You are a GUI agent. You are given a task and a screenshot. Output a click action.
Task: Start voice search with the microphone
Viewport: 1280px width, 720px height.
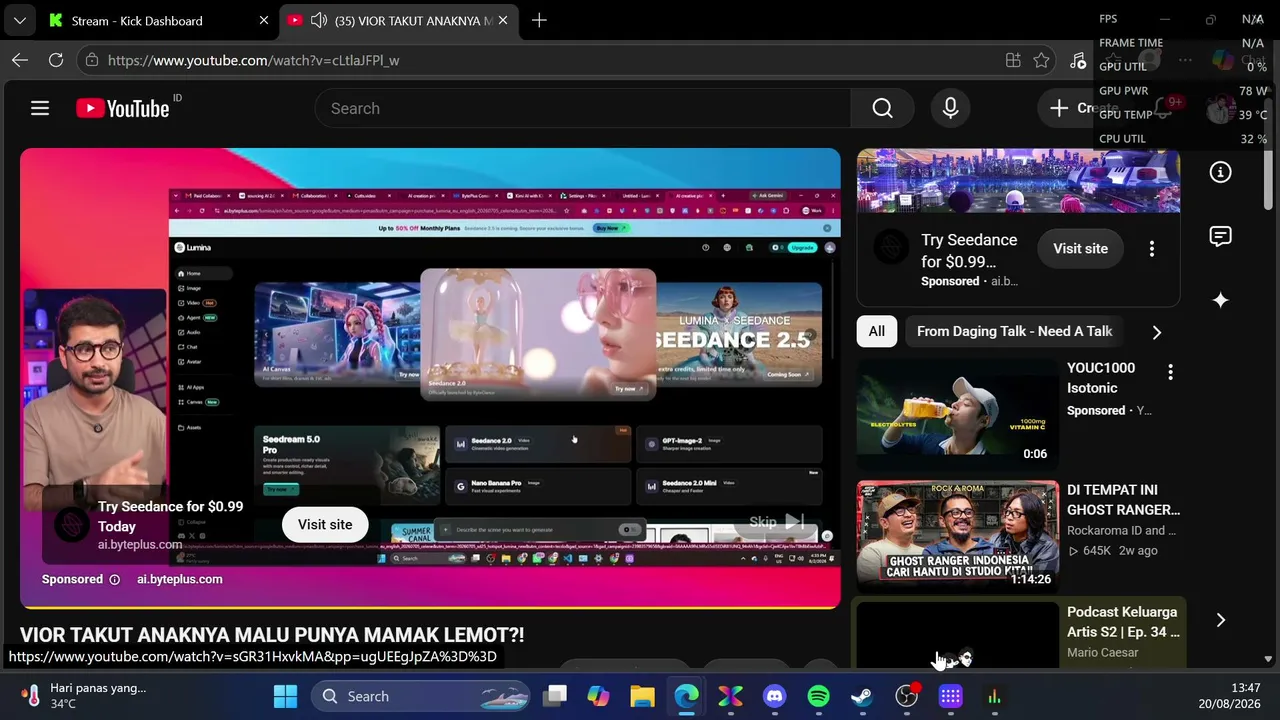pos(951,108)
